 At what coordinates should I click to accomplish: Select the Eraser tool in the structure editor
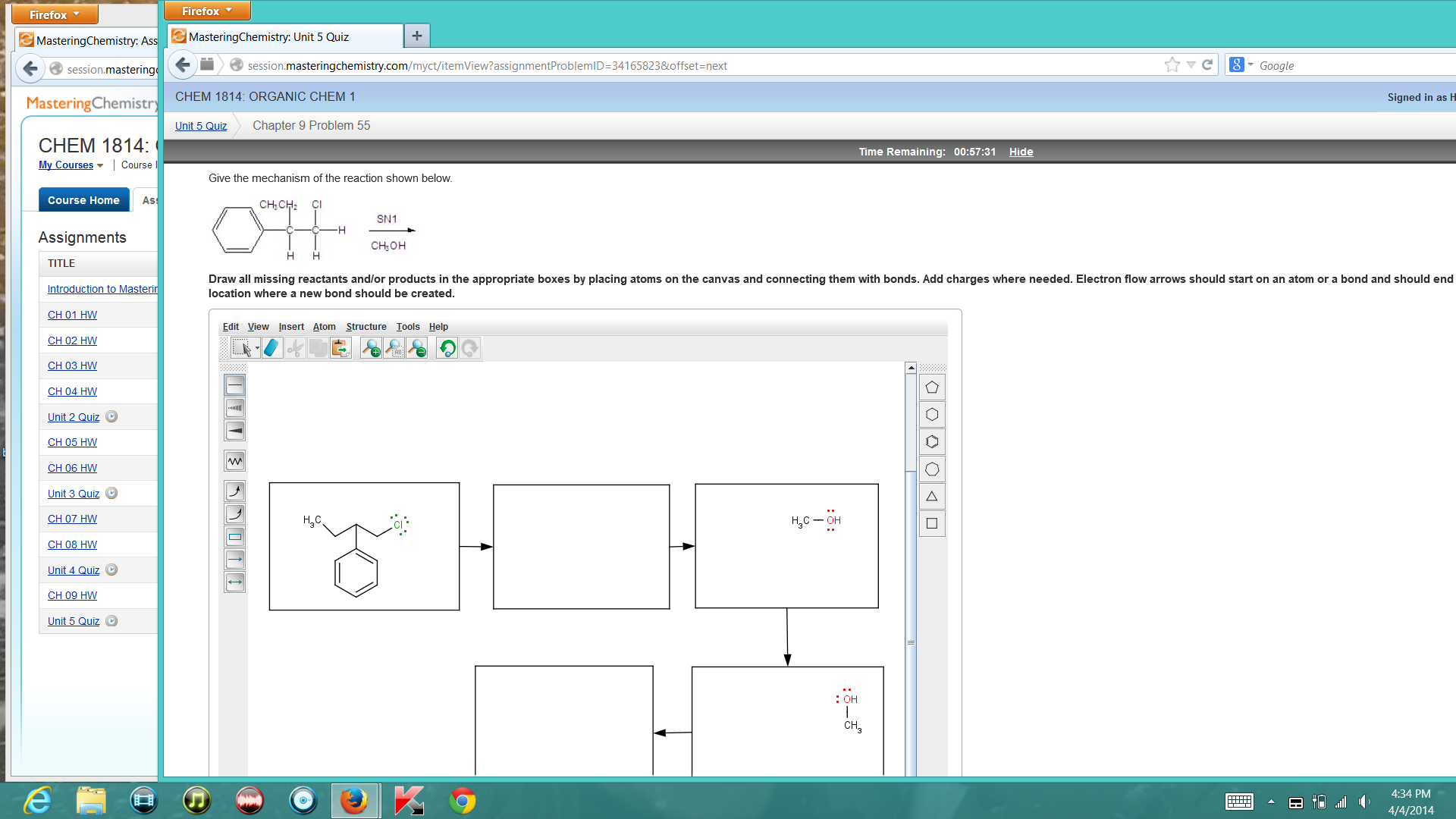click(272, 348)
